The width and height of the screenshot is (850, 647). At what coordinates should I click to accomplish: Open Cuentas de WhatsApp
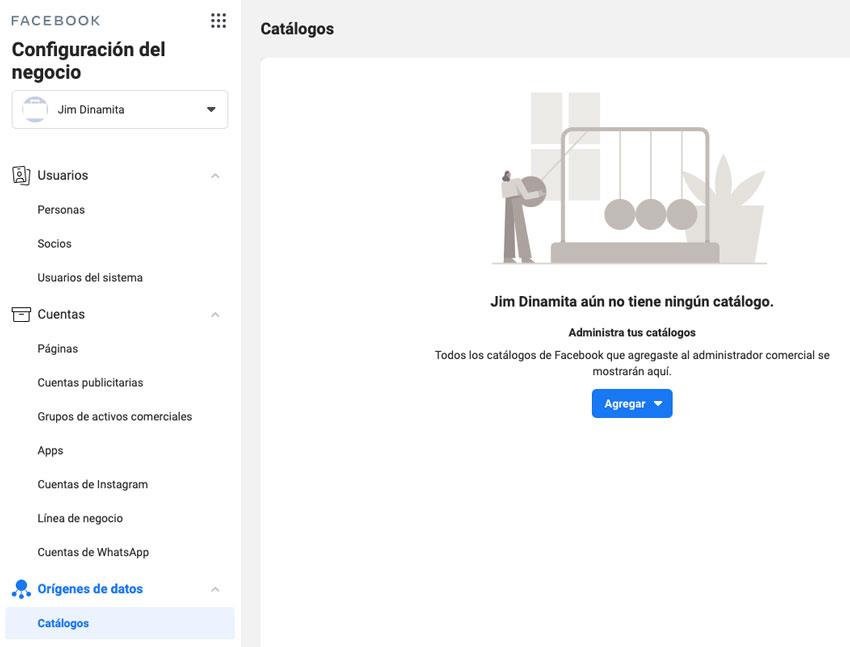point(93,552)
